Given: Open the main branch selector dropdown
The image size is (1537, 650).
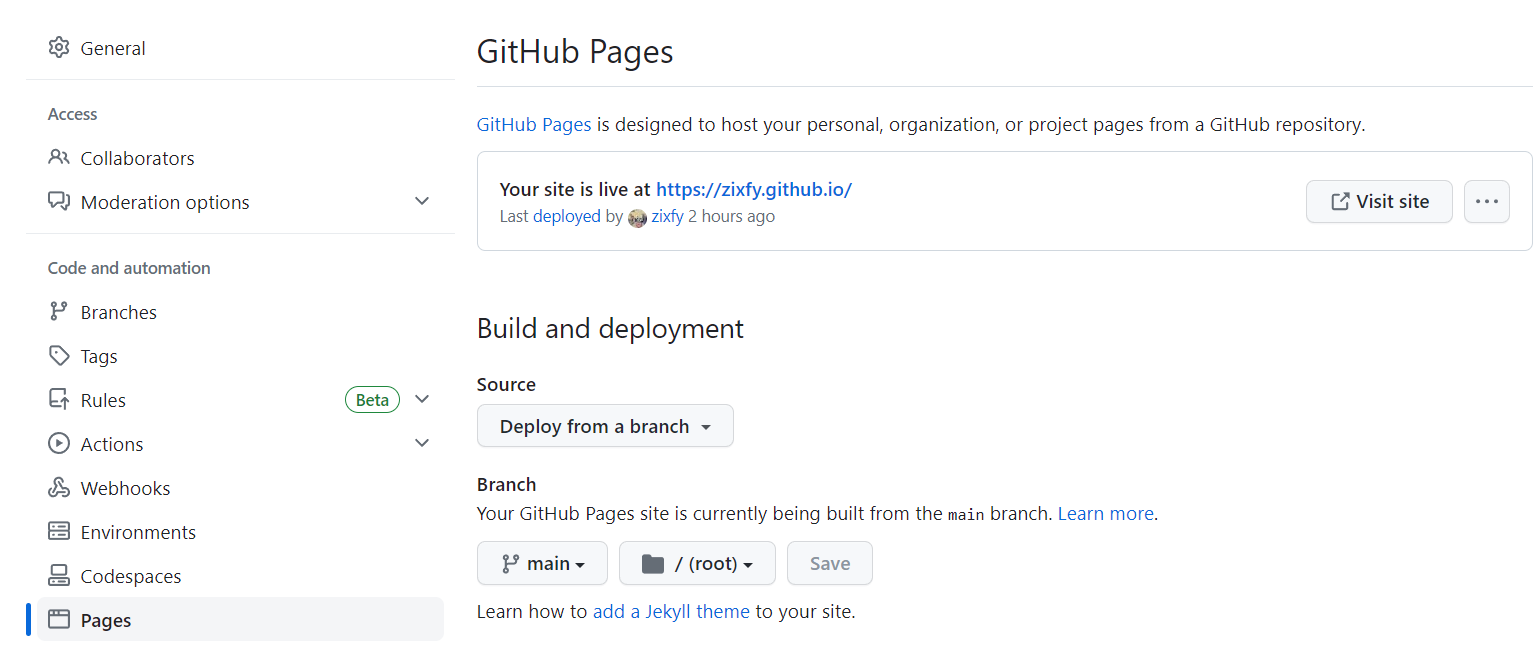Looking at the screenshot, I should pos(542,563).
